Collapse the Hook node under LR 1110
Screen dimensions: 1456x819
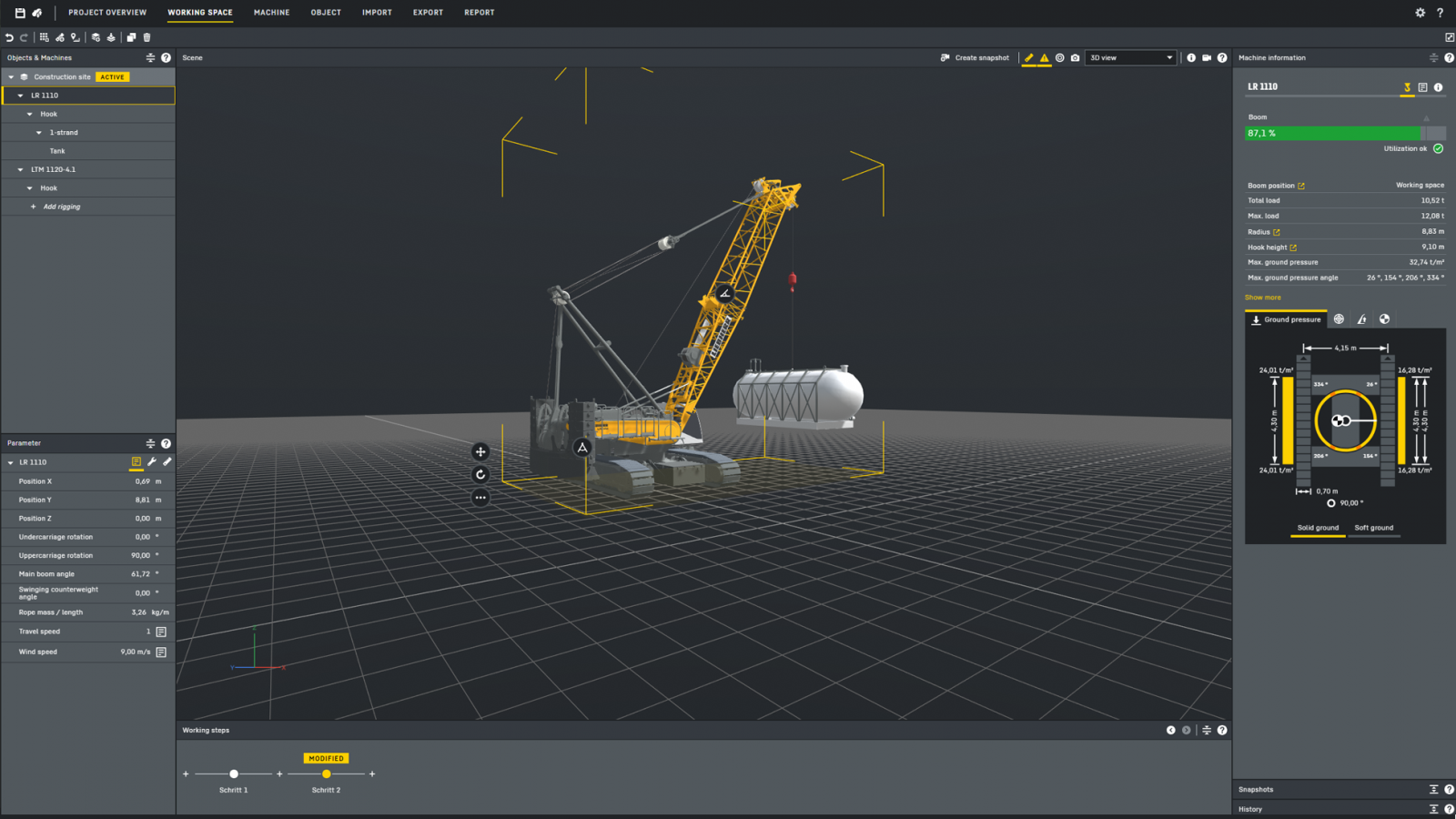click(30, 114)
